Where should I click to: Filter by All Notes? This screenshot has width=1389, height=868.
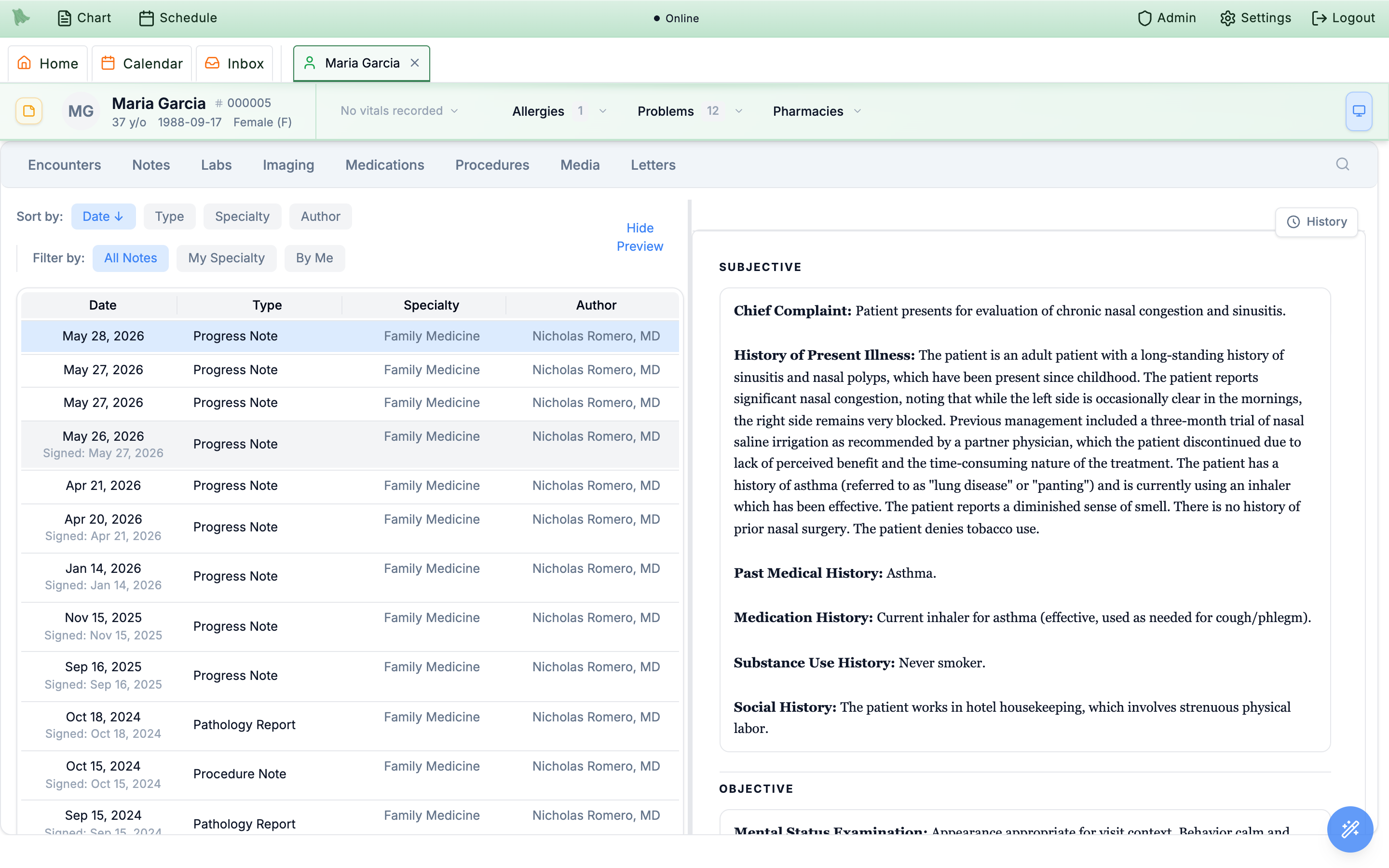click(130, 258)
